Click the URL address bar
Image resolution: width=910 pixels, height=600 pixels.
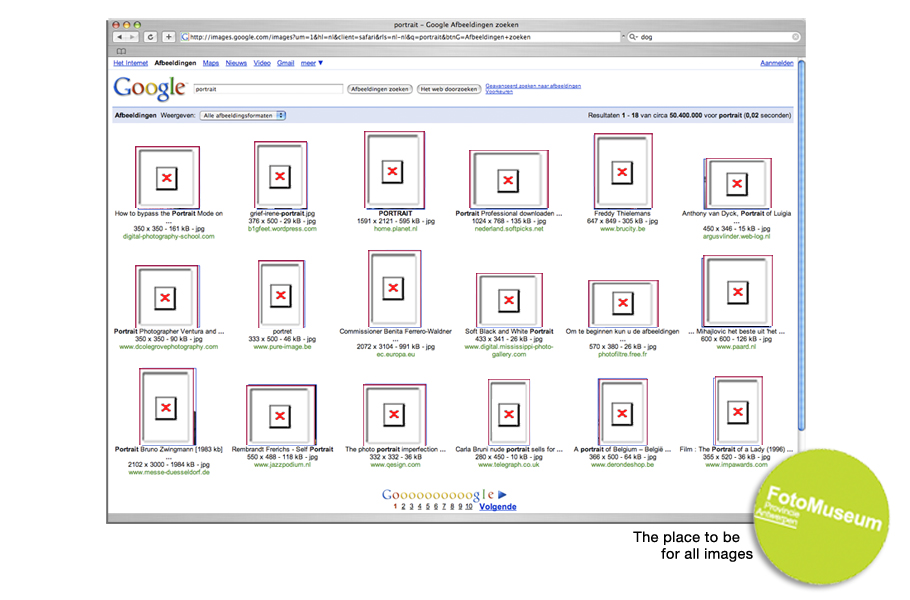point(400,37)
